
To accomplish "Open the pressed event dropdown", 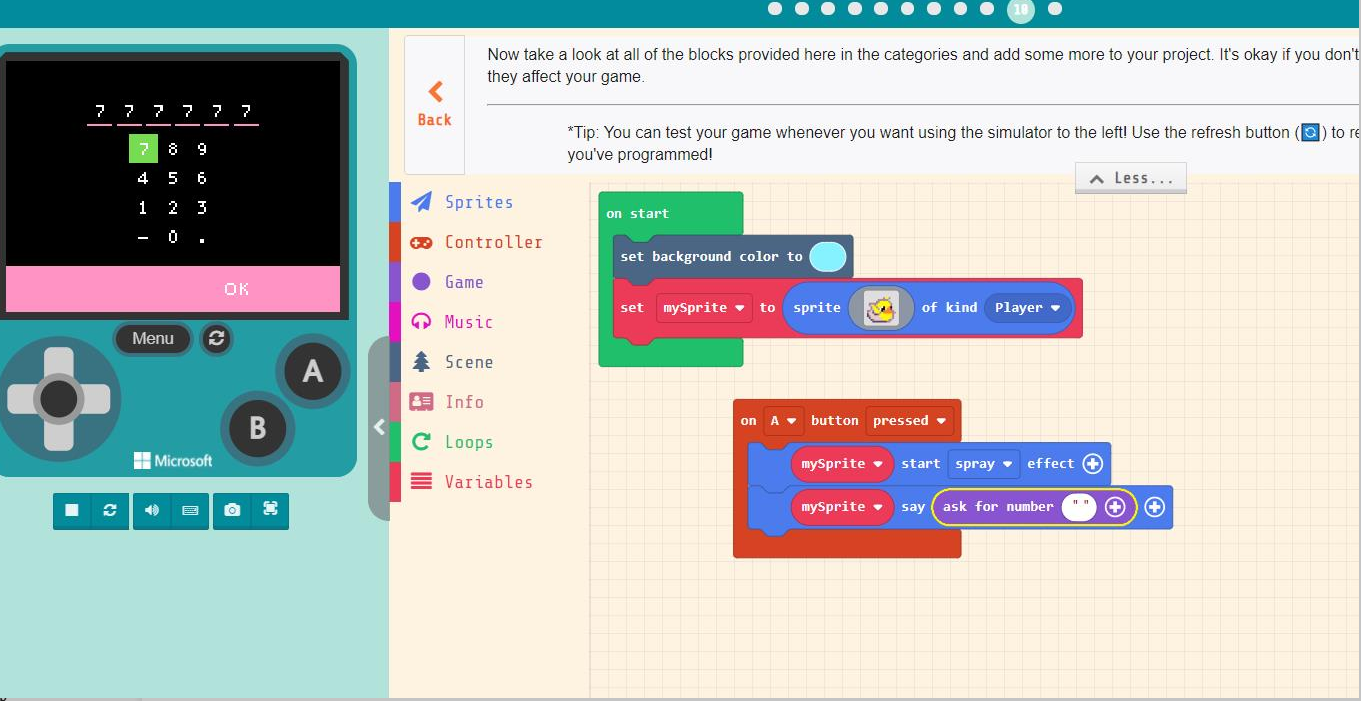I will coord(910,420).
